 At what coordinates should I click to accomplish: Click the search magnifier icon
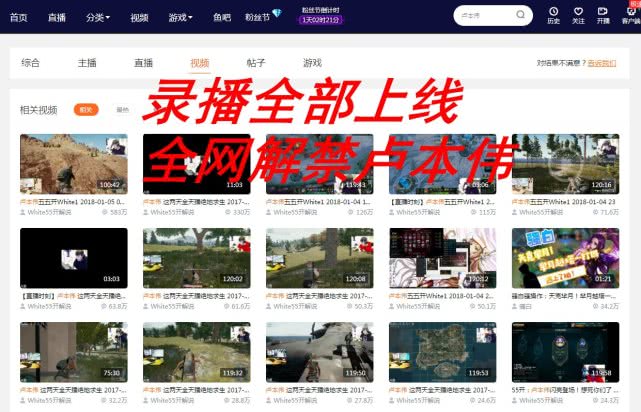tap(520, 15)
